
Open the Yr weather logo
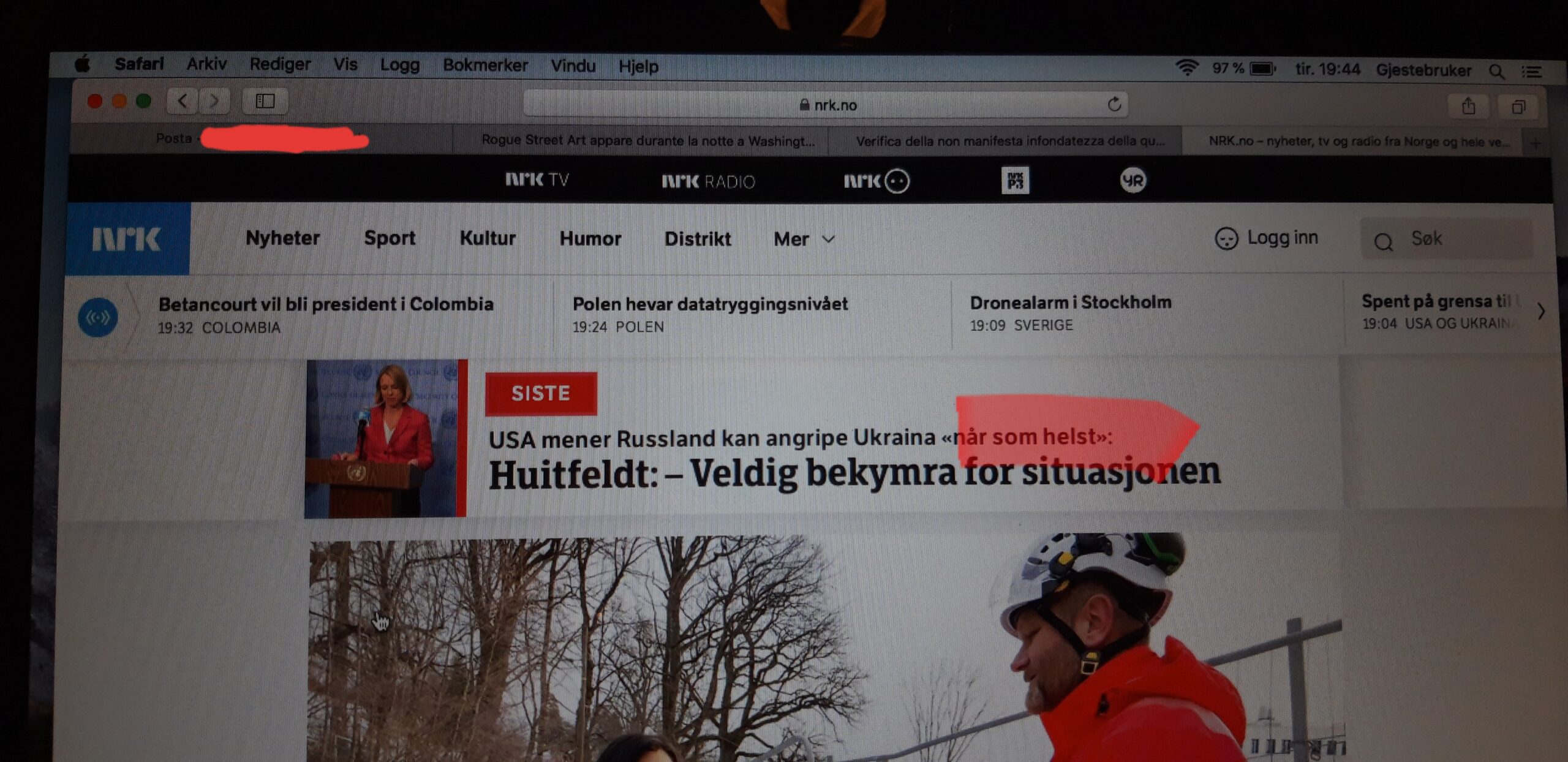click(1133, 181)
